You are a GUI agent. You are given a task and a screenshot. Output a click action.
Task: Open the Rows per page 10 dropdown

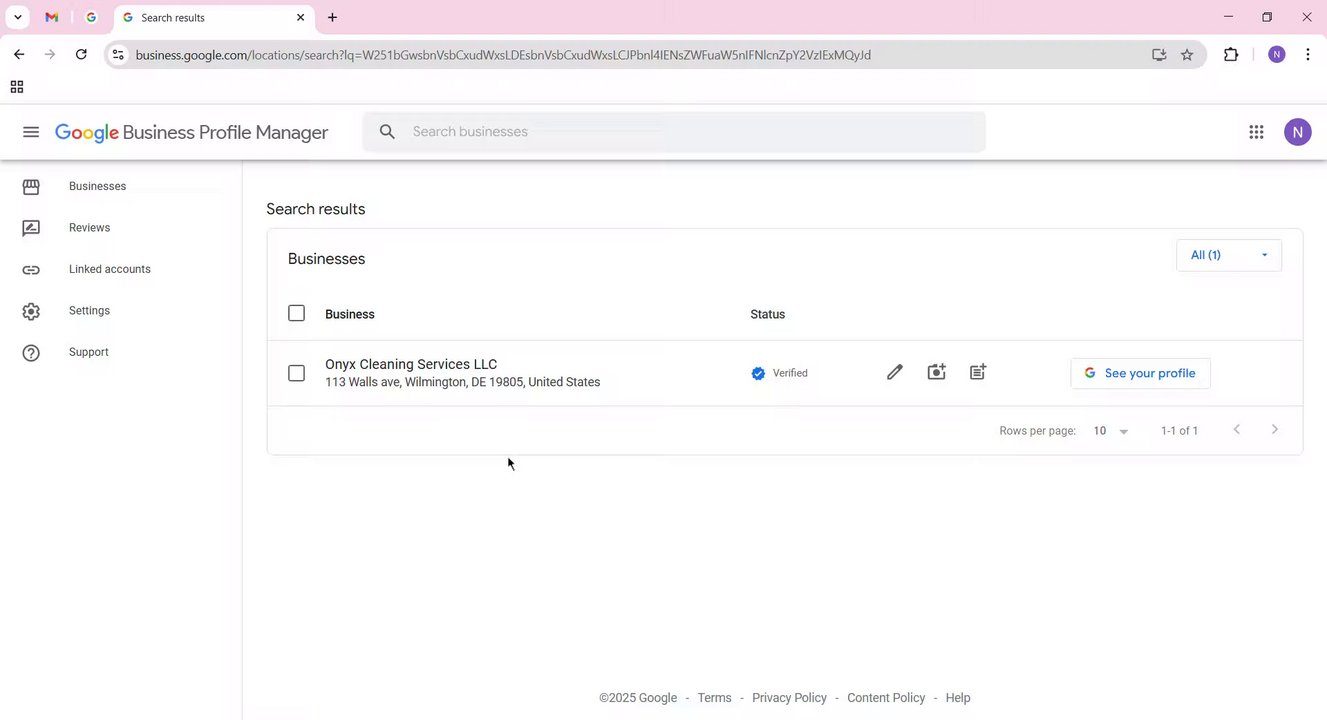click(1110, 431)
